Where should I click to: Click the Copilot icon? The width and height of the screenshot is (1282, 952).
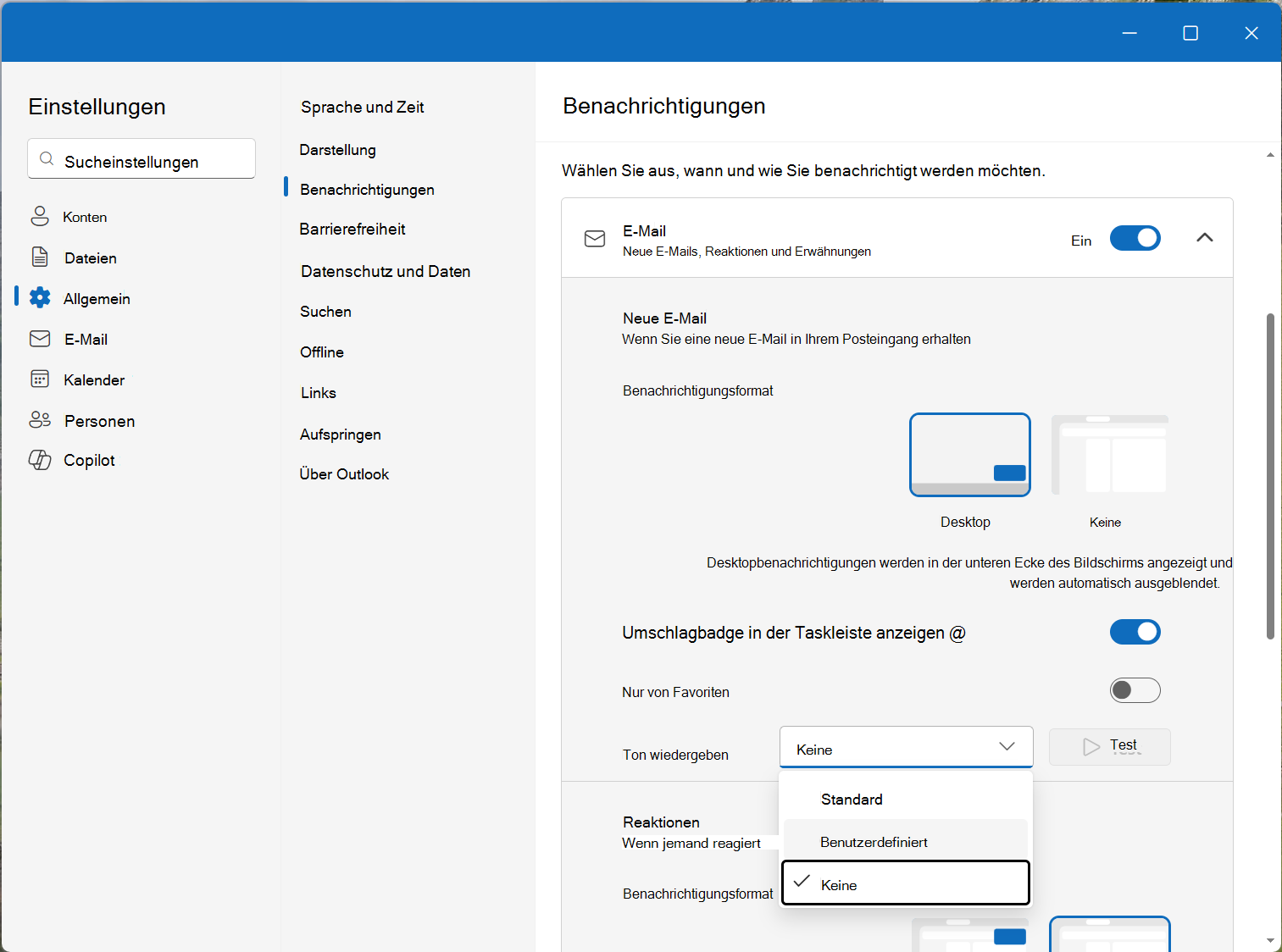(40, 460)
